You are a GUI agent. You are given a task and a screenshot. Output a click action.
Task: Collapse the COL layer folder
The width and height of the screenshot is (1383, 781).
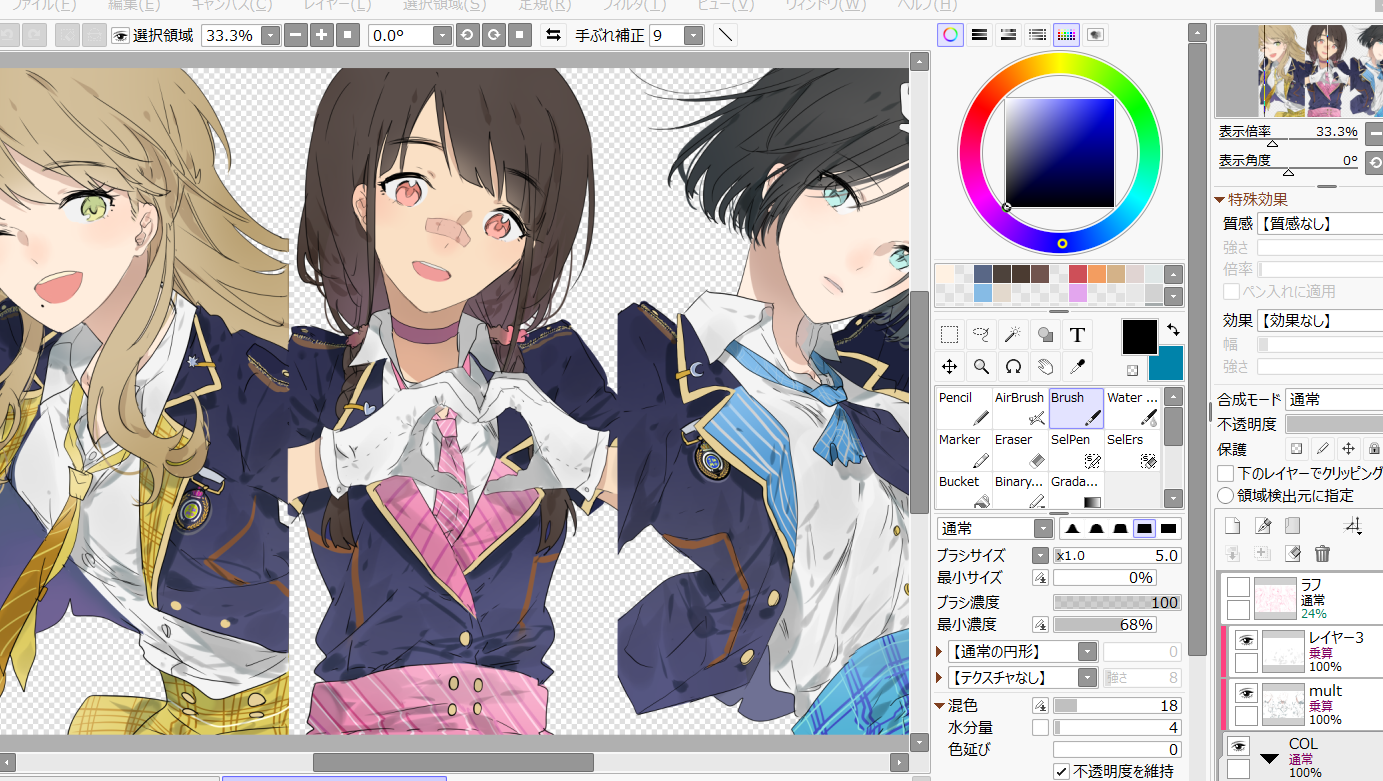[x=1269, y=758]
